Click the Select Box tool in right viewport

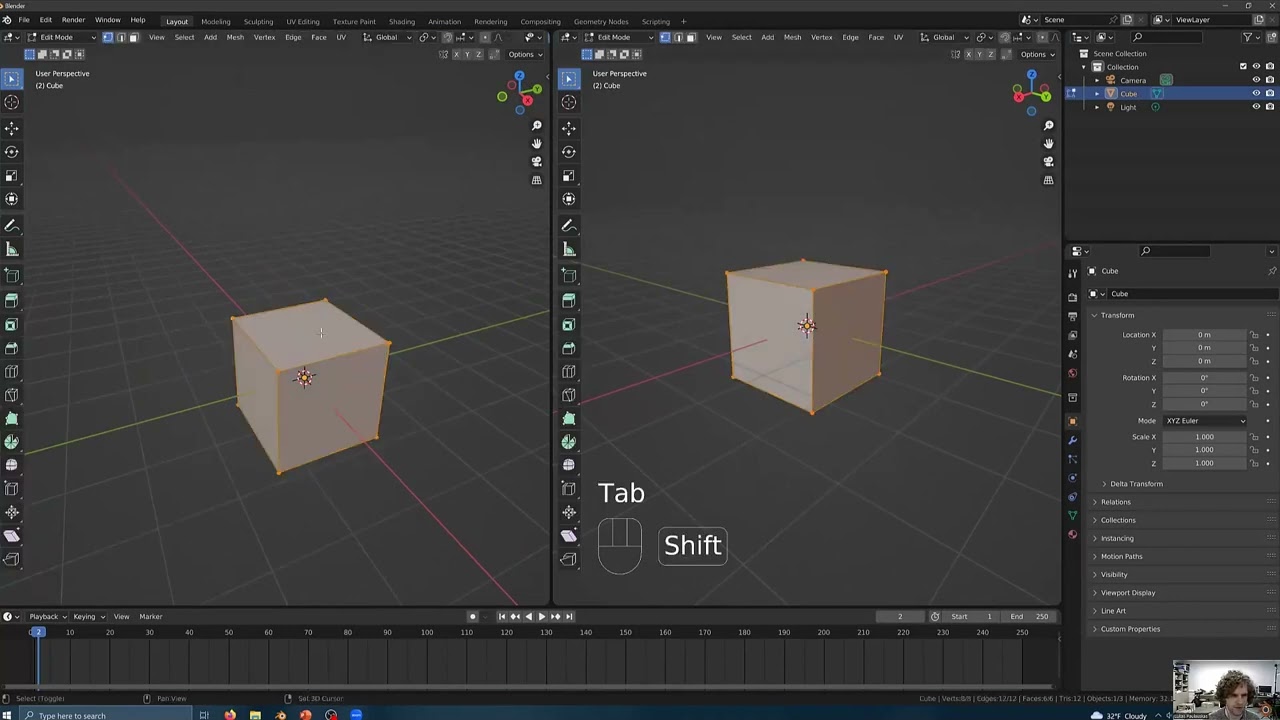pyautogui.click(x=569, y=79)
